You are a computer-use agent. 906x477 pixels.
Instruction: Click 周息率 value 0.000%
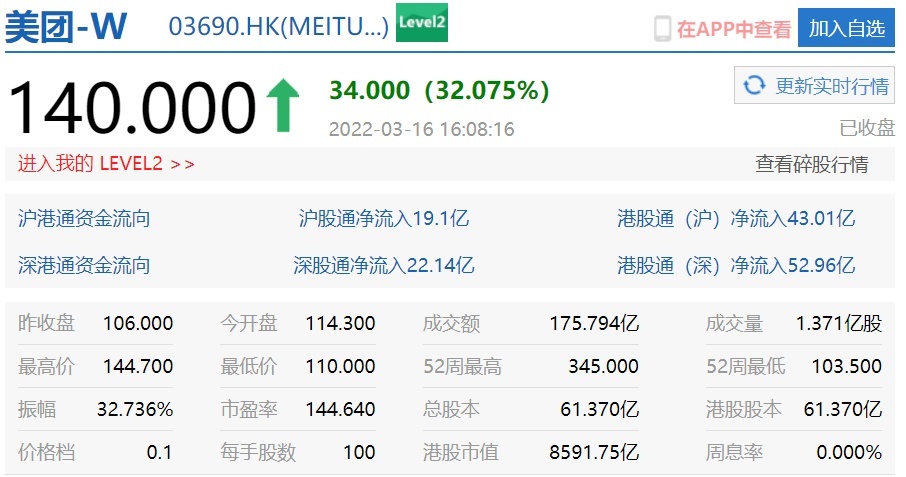coord(849,452)
